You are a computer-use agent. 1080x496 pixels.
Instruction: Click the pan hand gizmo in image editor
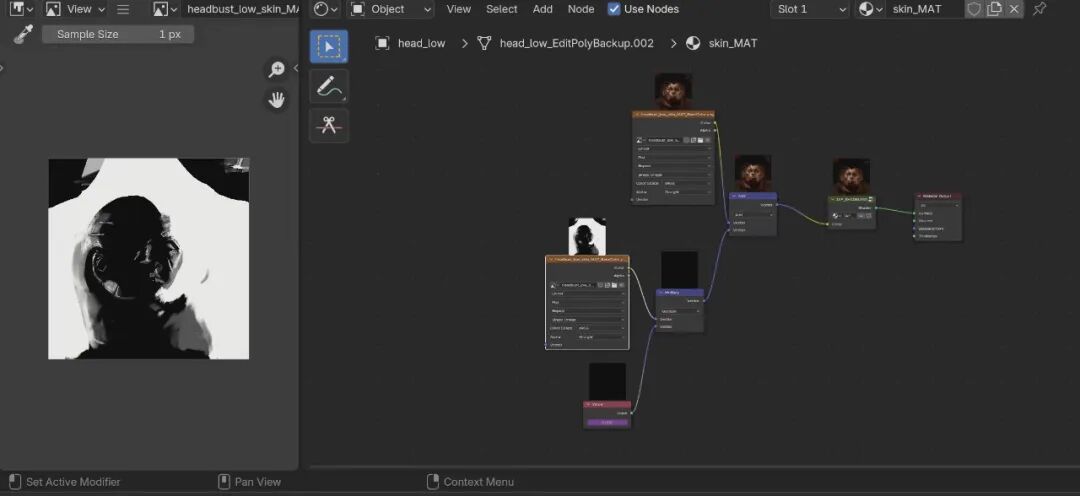click(x=276, y=100)
